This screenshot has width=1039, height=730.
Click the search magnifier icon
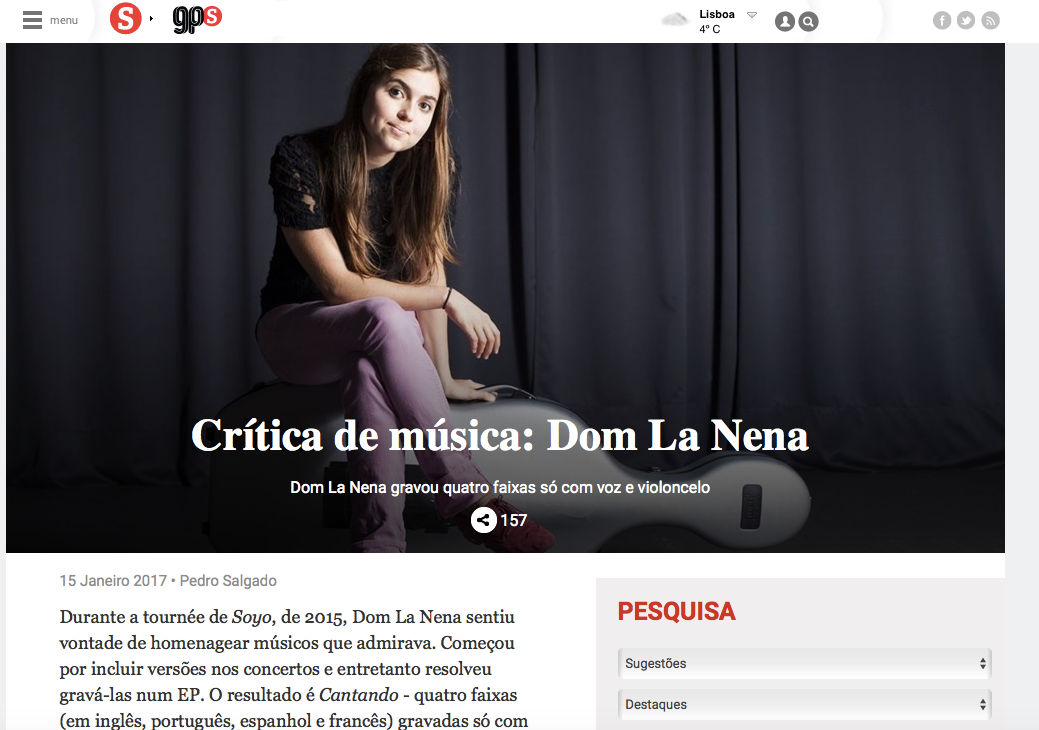tap(808, 22)
